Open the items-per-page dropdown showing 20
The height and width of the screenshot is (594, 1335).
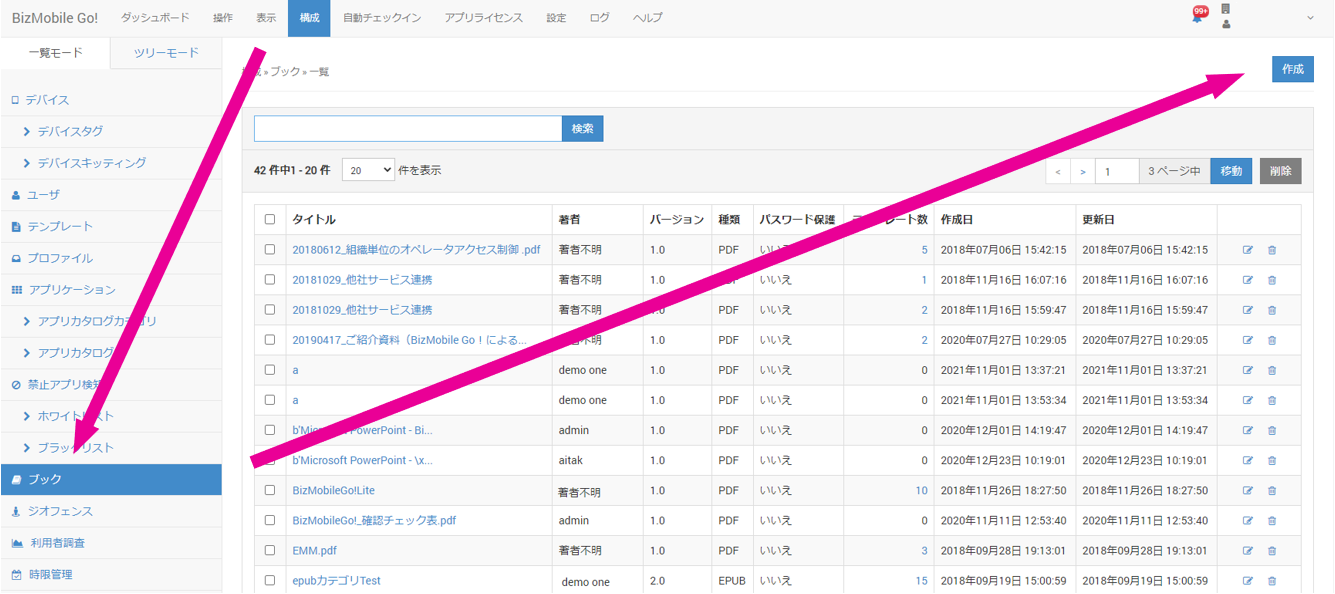(368, 171)
